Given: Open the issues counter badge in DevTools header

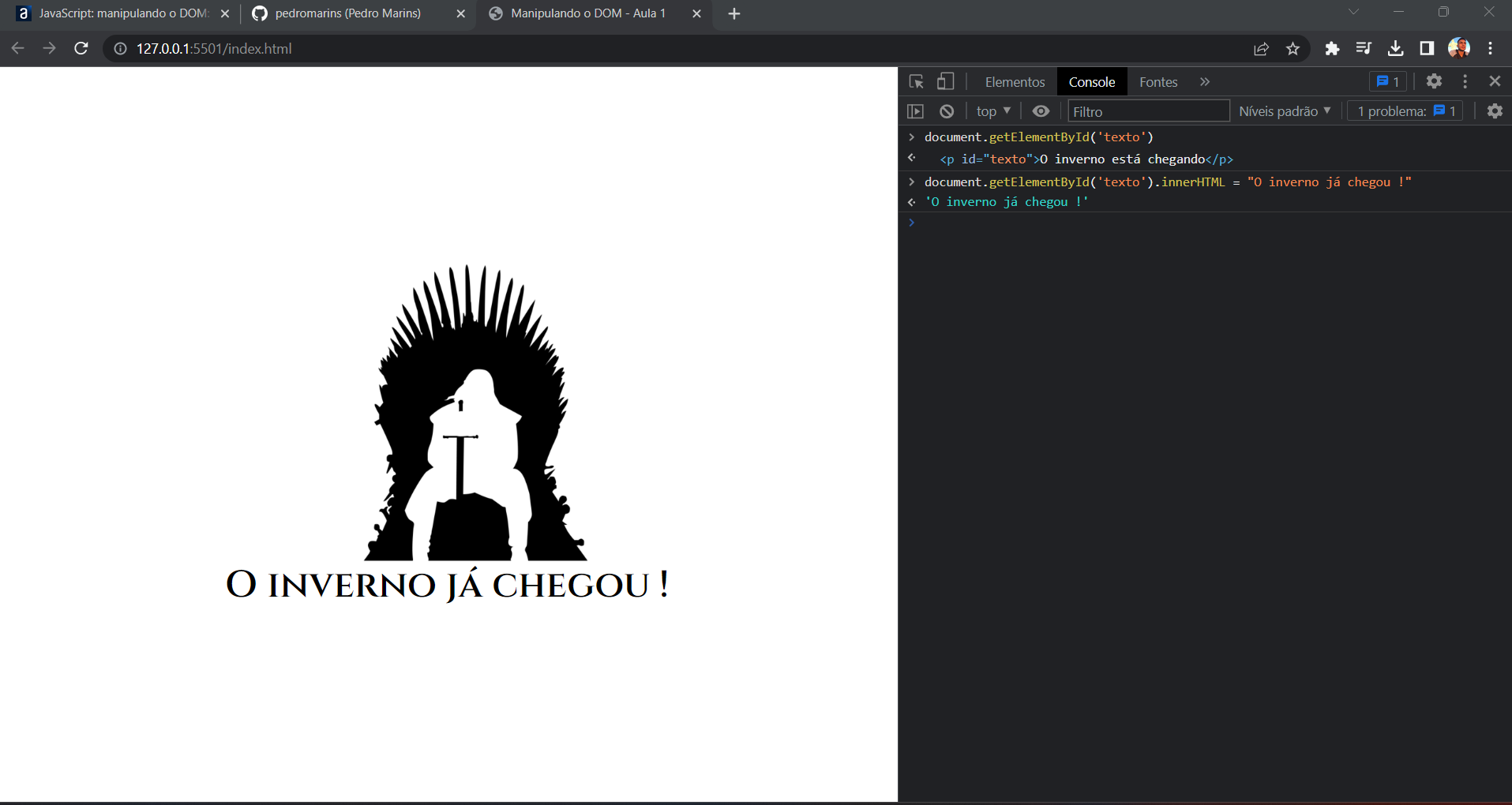Looking at the screenshot, I should coord(1387,82).
